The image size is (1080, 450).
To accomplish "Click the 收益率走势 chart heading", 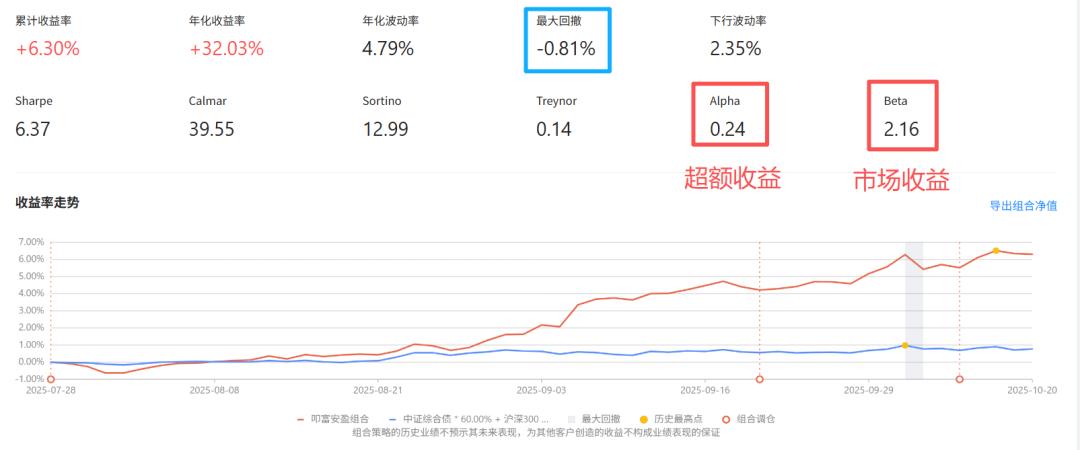I will pos(47,202).
